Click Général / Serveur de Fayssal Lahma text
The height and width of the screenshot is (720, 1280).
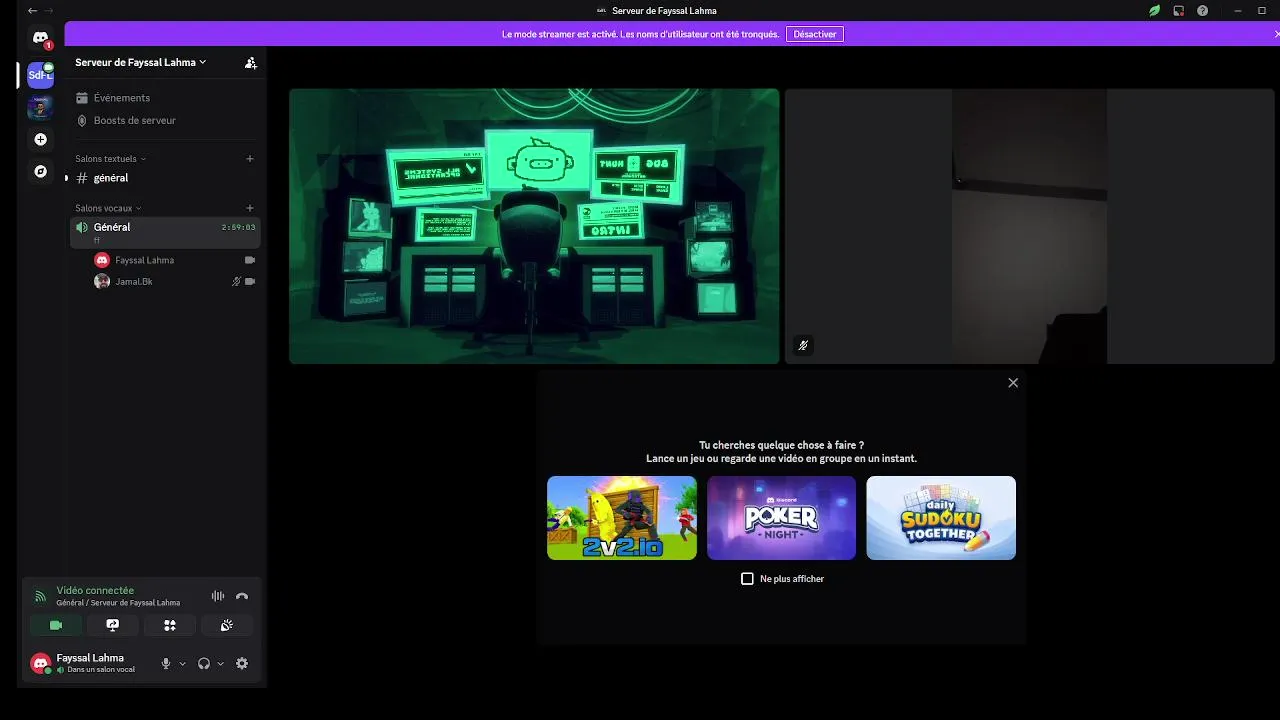[x=118, y=603]
